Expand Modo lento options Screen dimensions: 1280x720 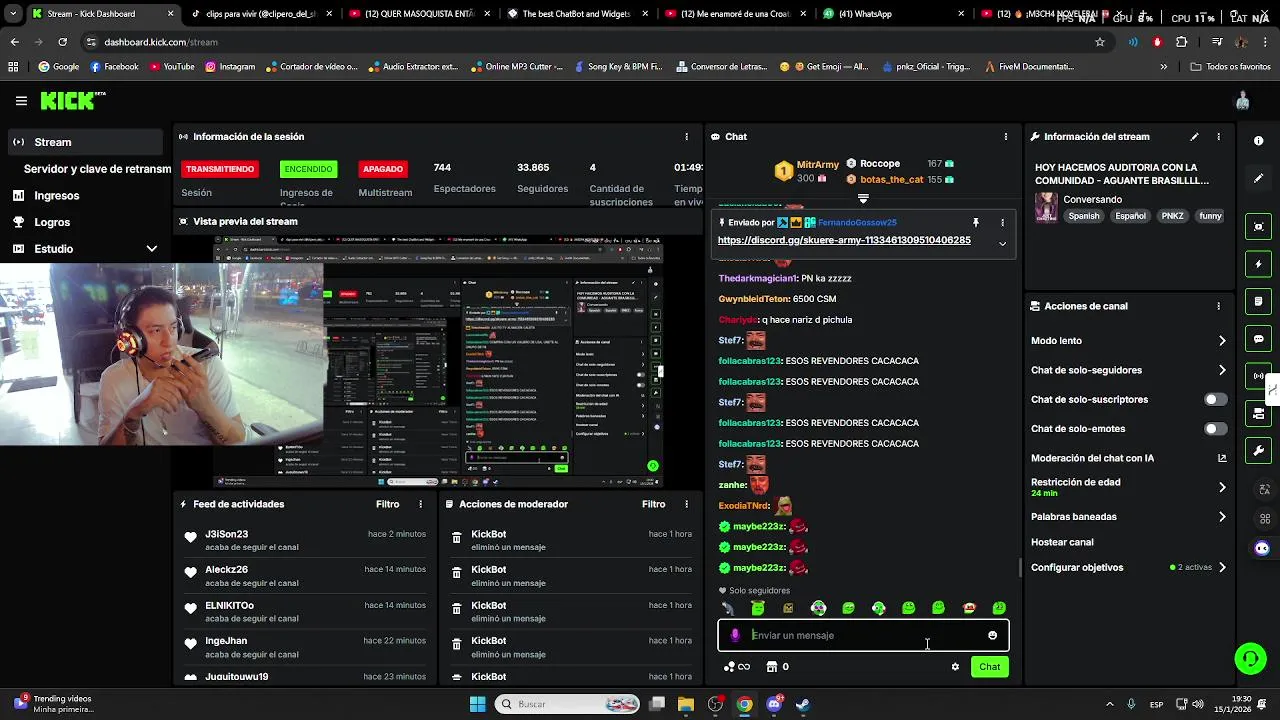tap(1222, 341)
